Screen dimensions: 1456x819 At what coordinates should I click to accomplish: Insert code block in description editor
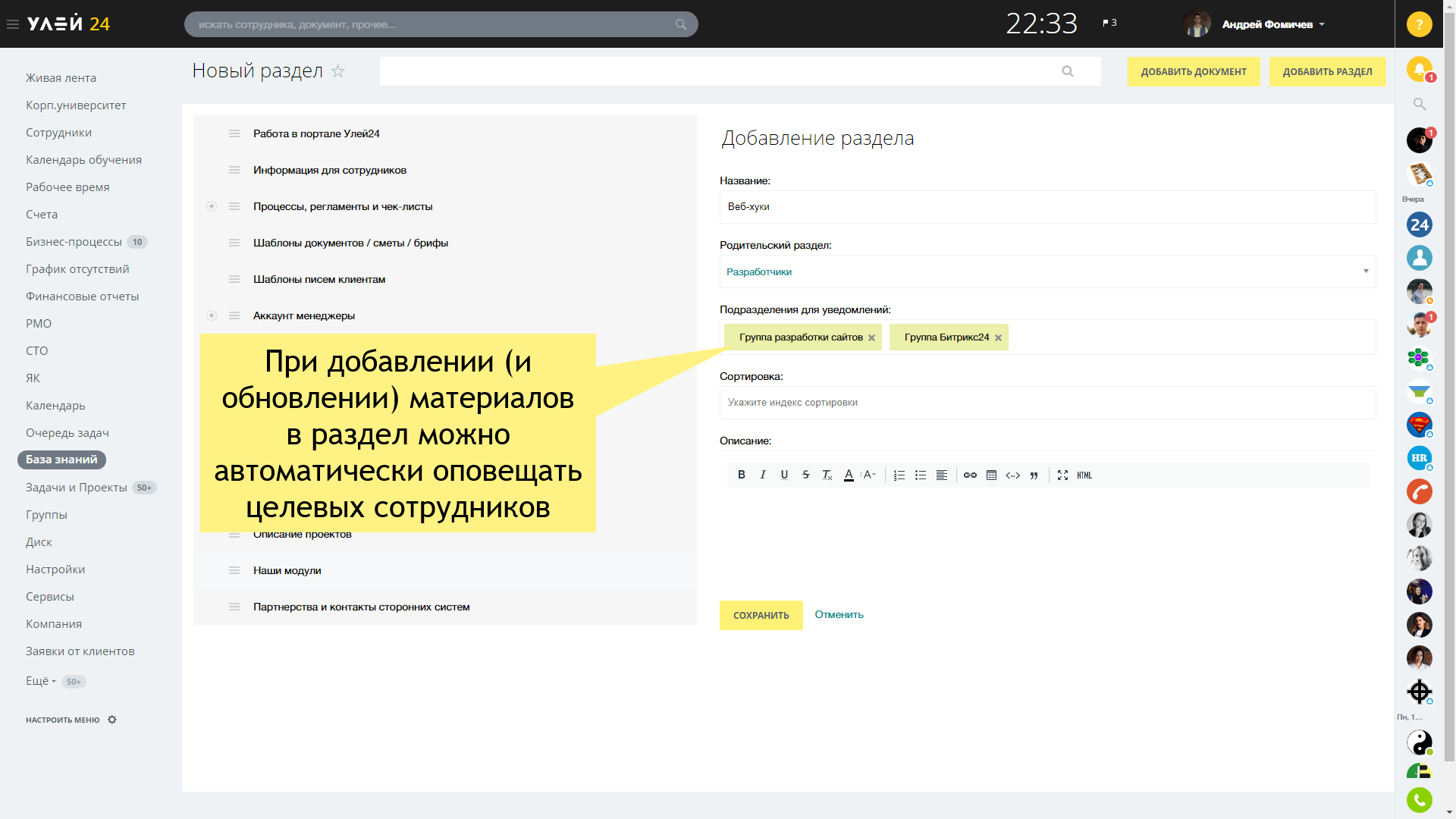click(x=1012, y=475)
